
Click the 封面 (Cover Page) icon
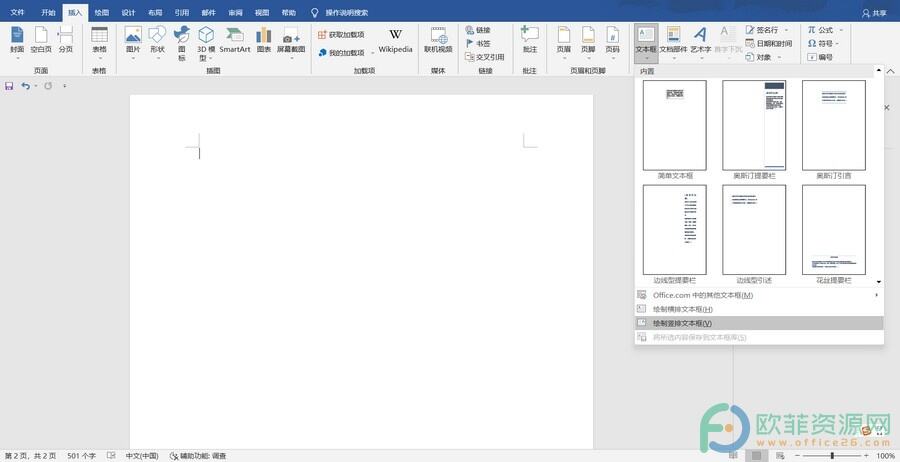(17, 38)
